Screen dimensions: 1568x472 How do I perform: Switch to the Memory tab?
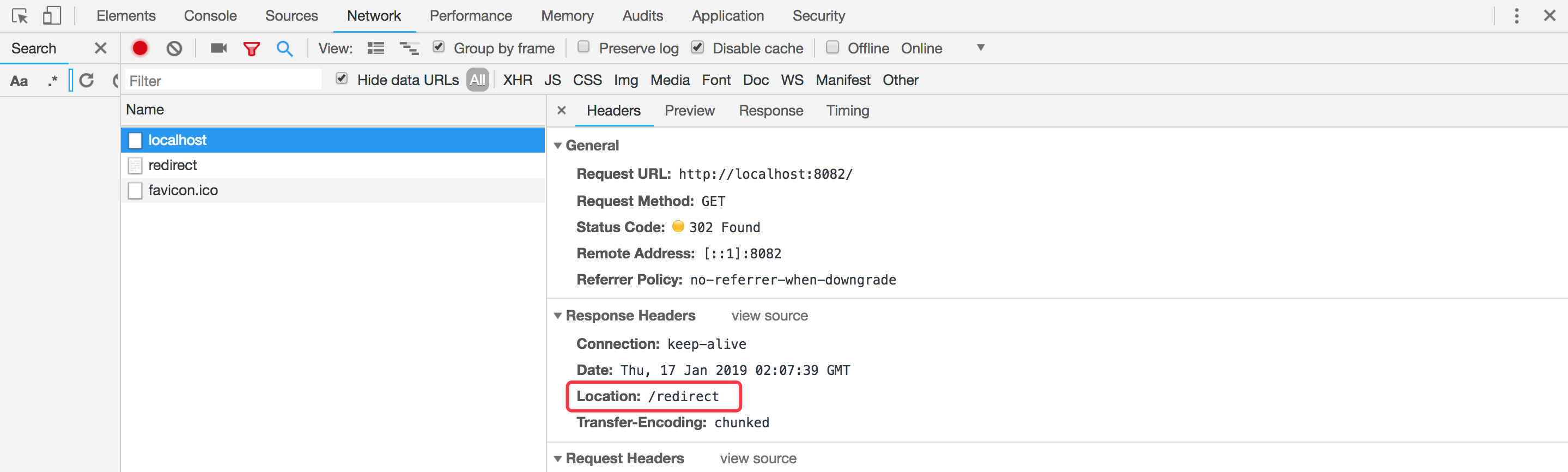(x=567, y=16)
